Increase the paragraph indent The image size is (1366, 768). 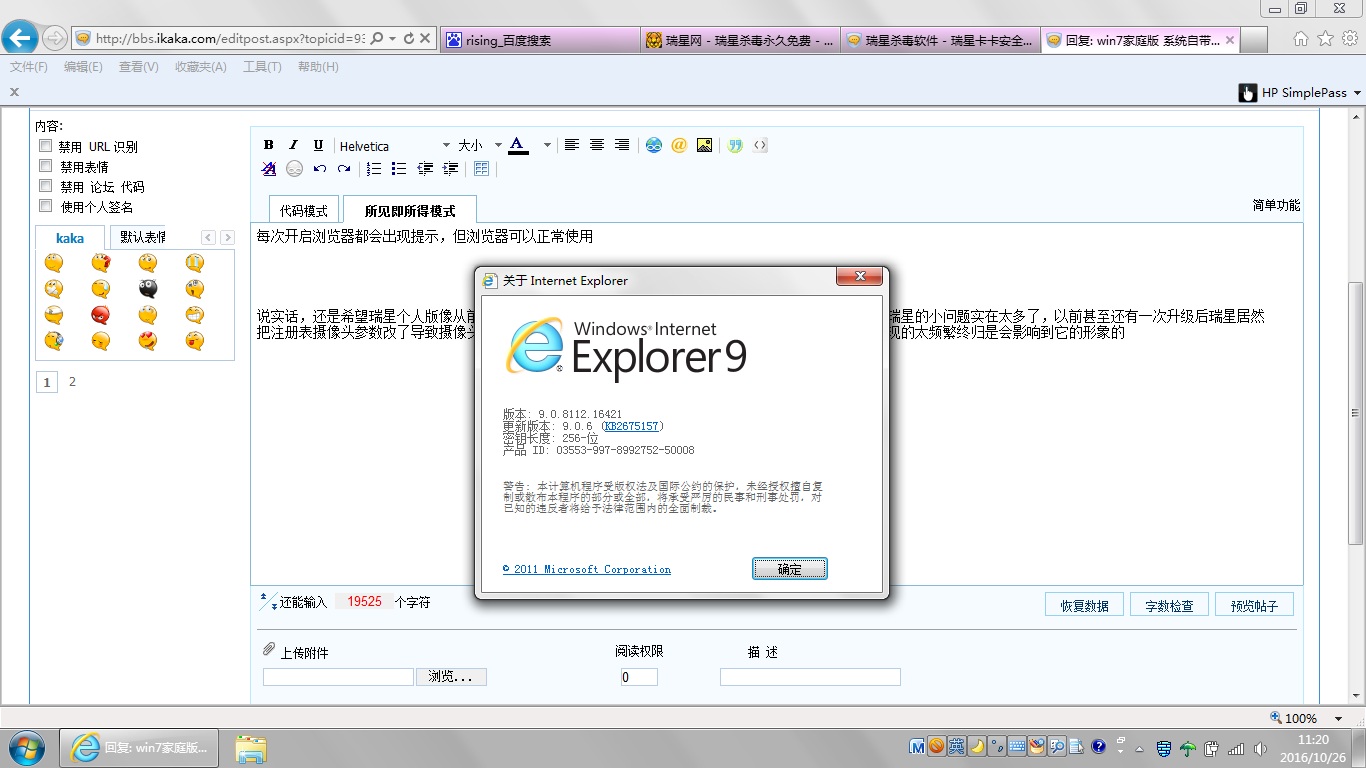coord(450,169)
